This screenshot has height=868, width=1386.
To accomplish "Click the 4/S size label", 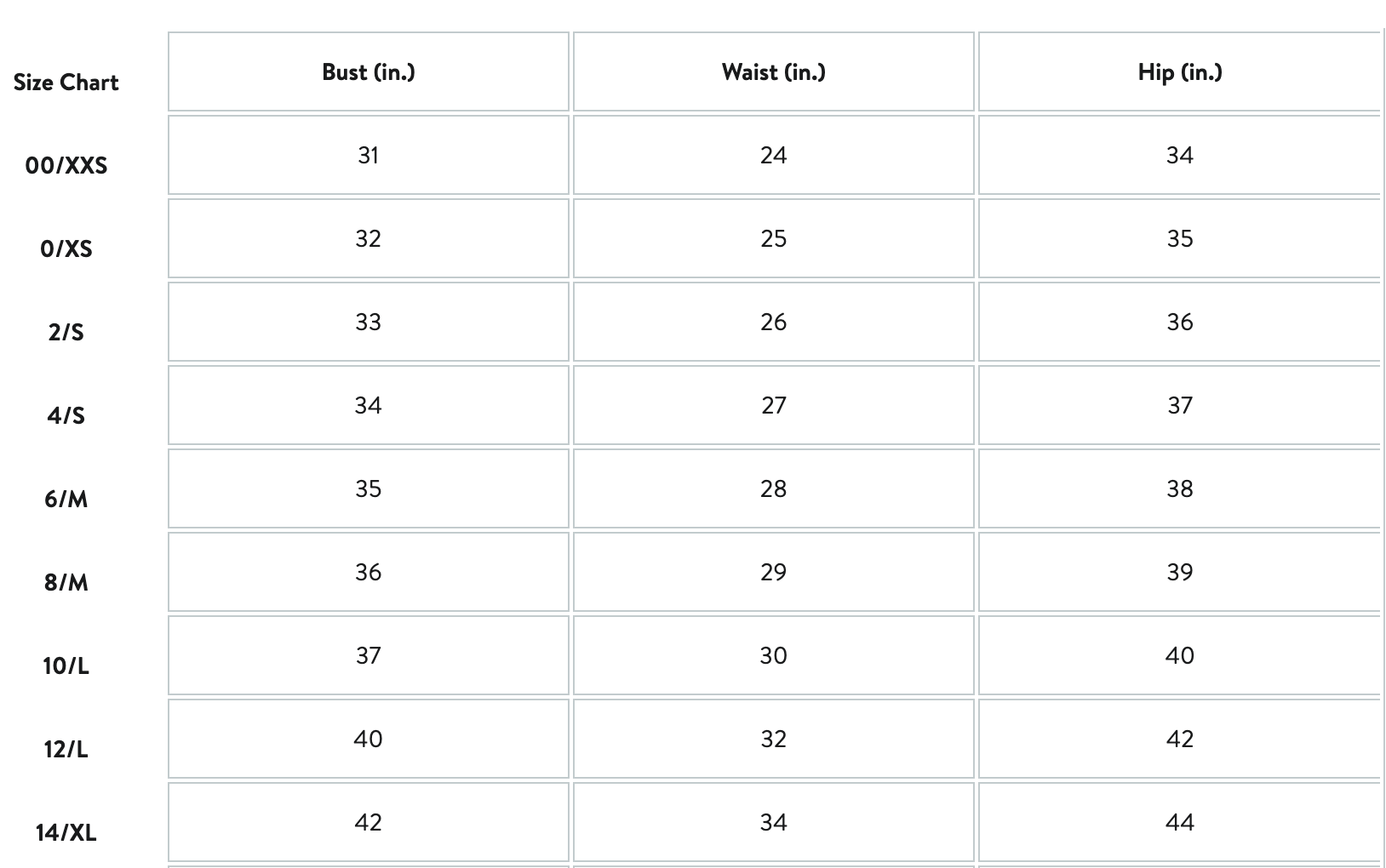I will (66, 415).
